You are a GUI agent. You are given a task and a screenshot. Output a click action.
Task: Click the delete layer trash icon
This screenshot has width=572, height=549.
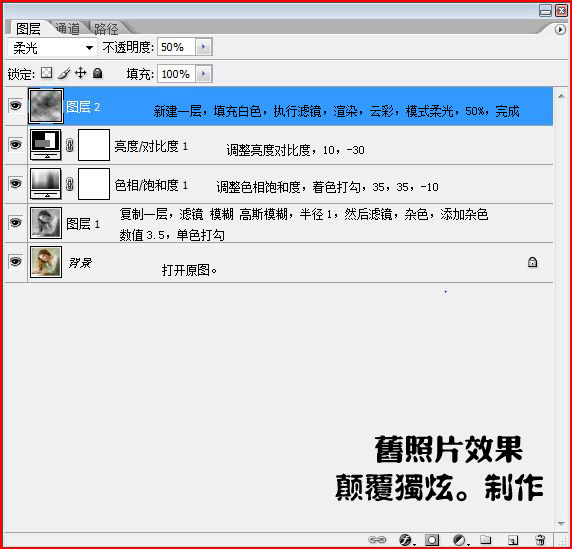(540, 540)
